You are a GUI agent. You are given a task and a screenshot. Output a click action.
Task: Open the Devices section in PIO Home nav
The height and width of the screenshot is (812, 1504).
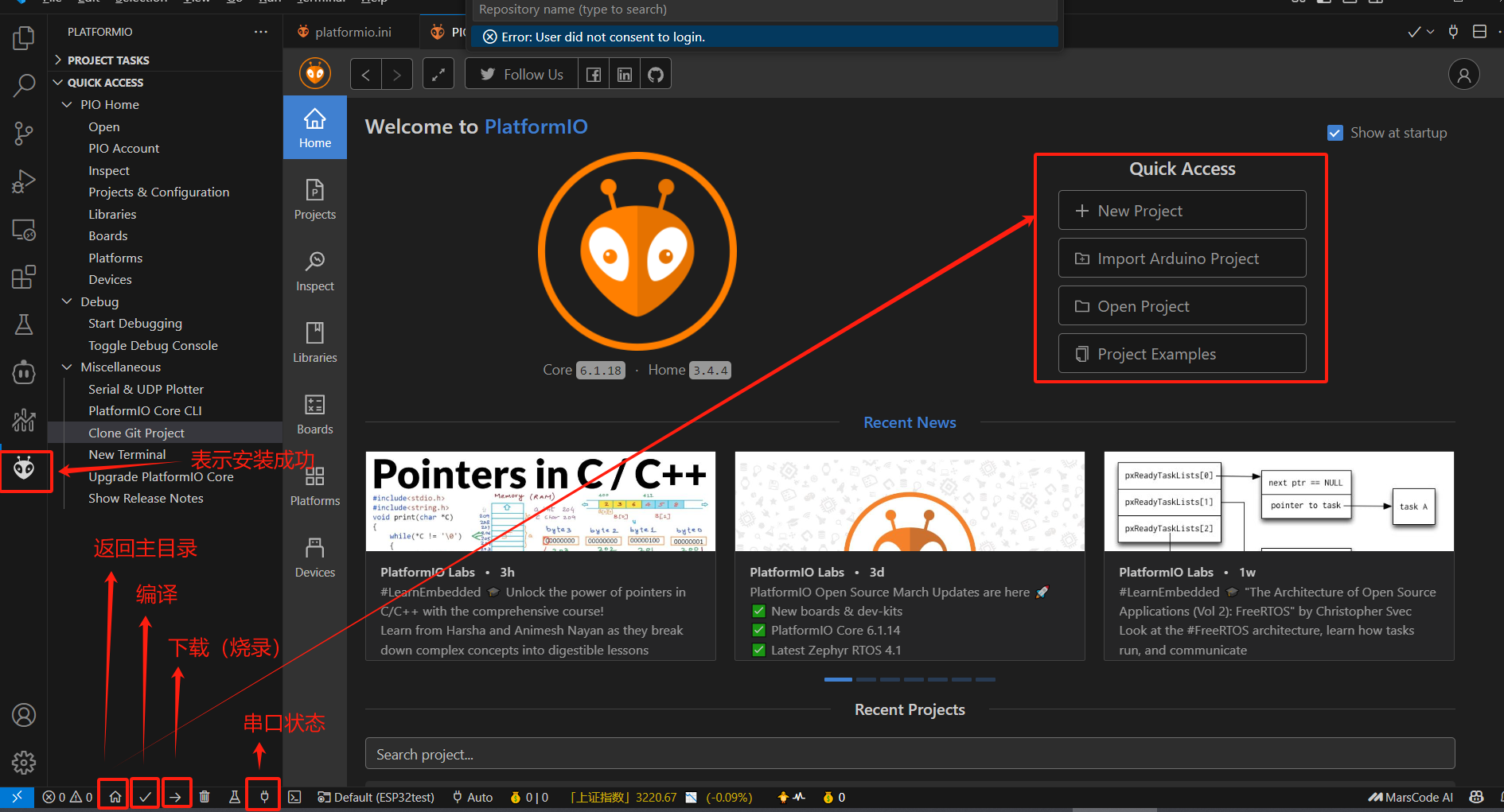pyautogui.click(x=315, y=557)
